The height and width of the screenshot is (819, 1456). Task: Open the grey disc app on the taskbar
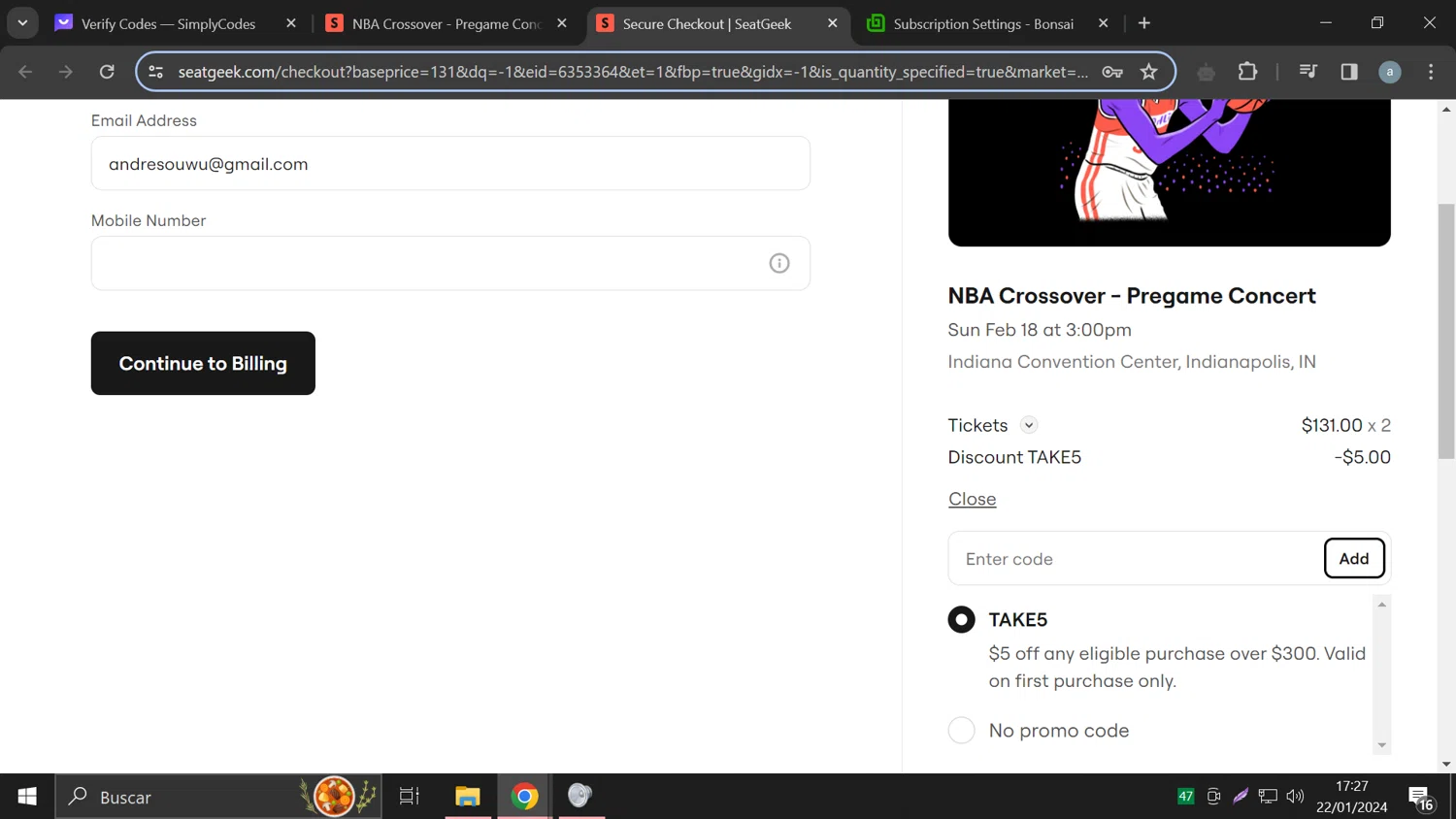(x=580, y=797)
